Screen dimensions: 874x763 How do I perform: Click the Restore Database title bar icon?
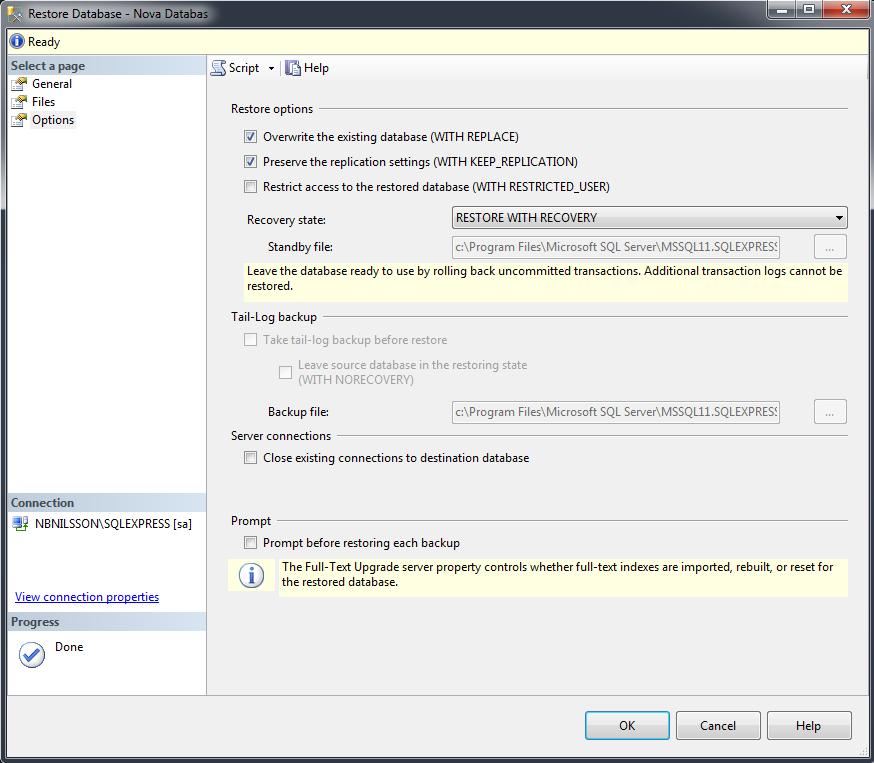[x=15, y=13]
